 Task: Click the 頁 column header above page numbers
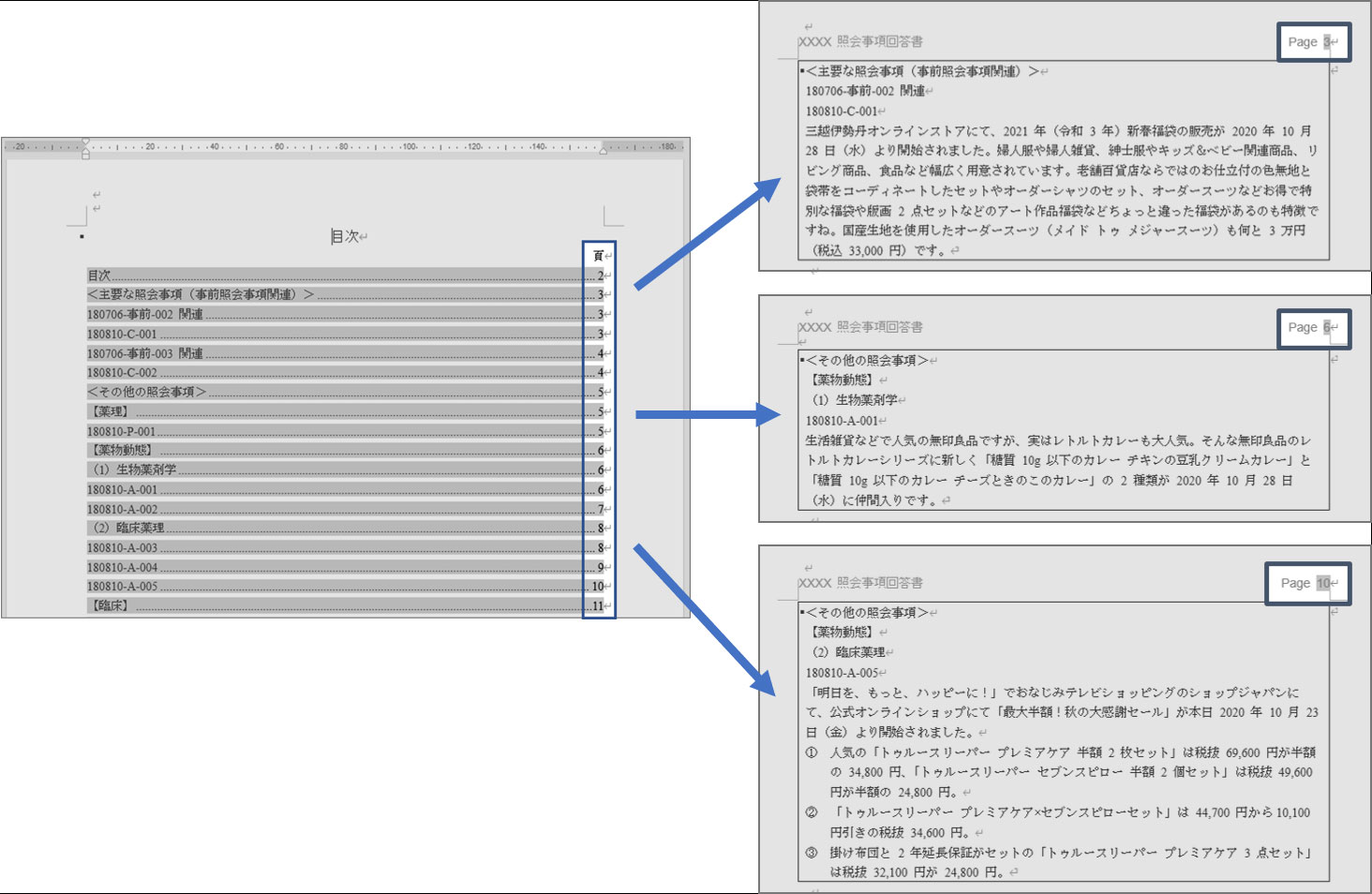point(598,256)
